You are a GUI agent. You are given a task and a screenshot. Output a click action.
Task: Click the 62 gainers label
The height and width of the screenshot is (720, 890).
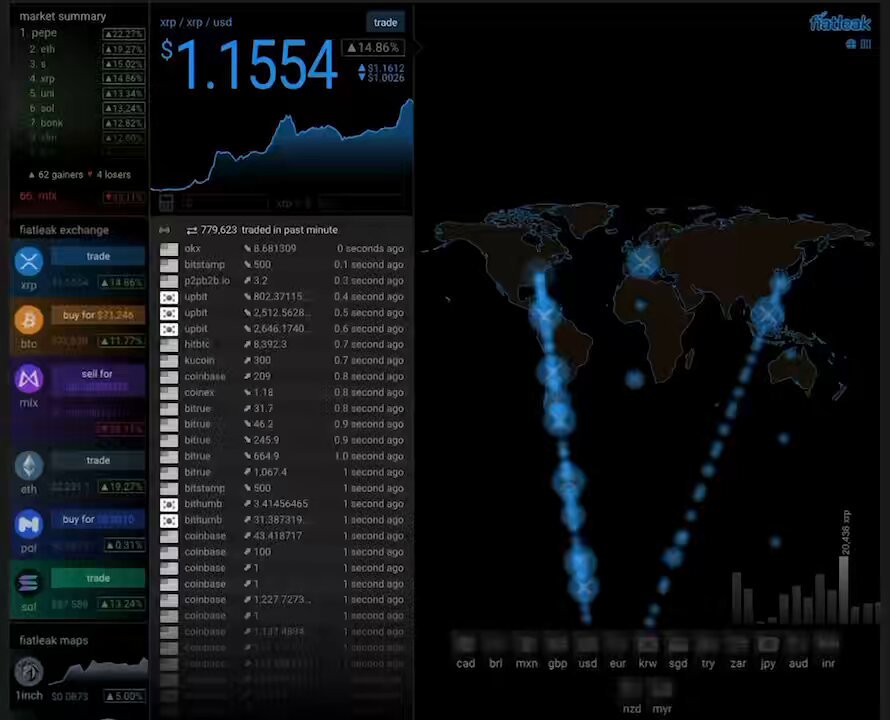coord(56,175)
